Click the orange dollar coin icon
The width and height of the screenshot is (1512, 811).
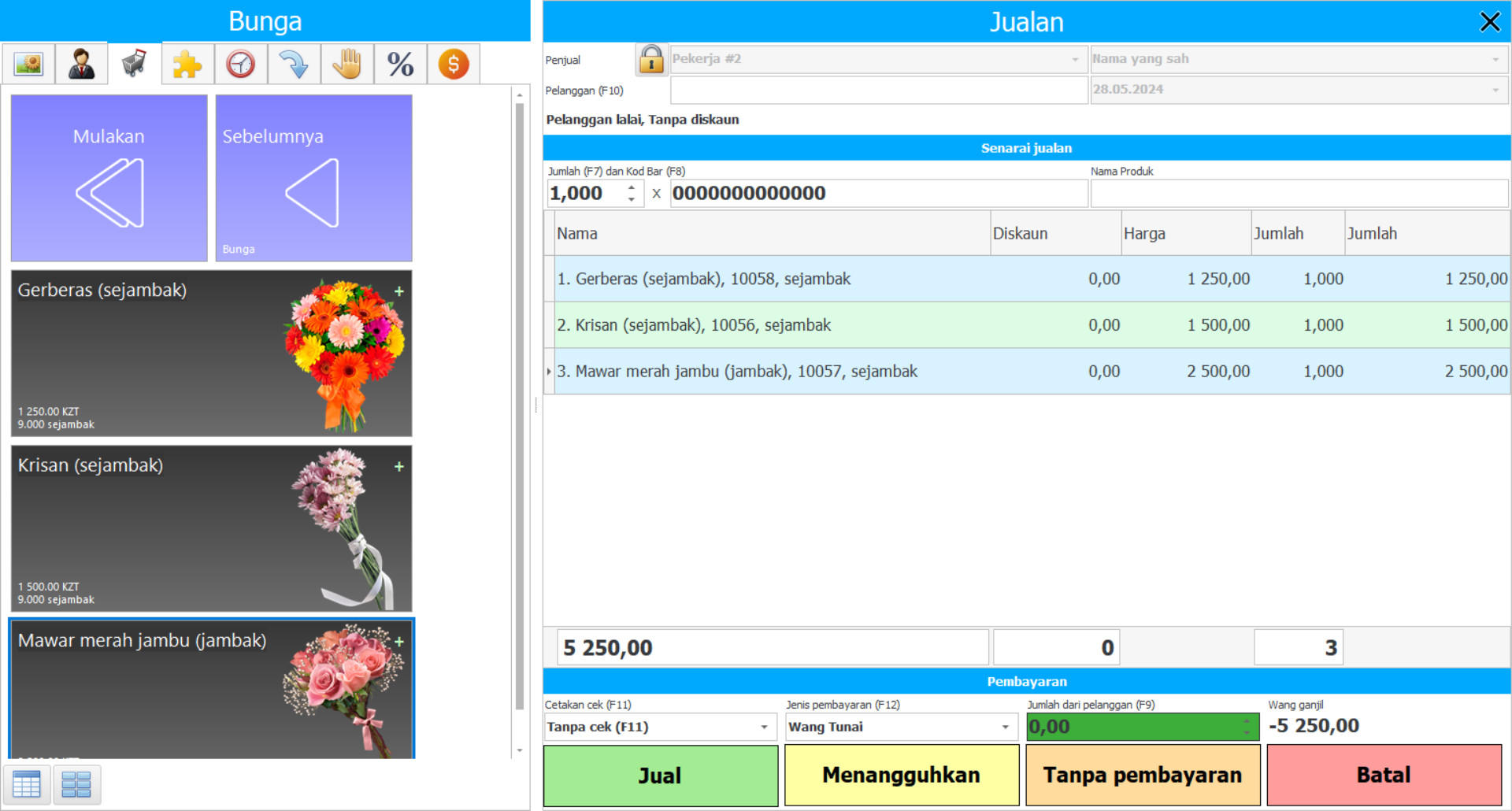coord(454,63)
